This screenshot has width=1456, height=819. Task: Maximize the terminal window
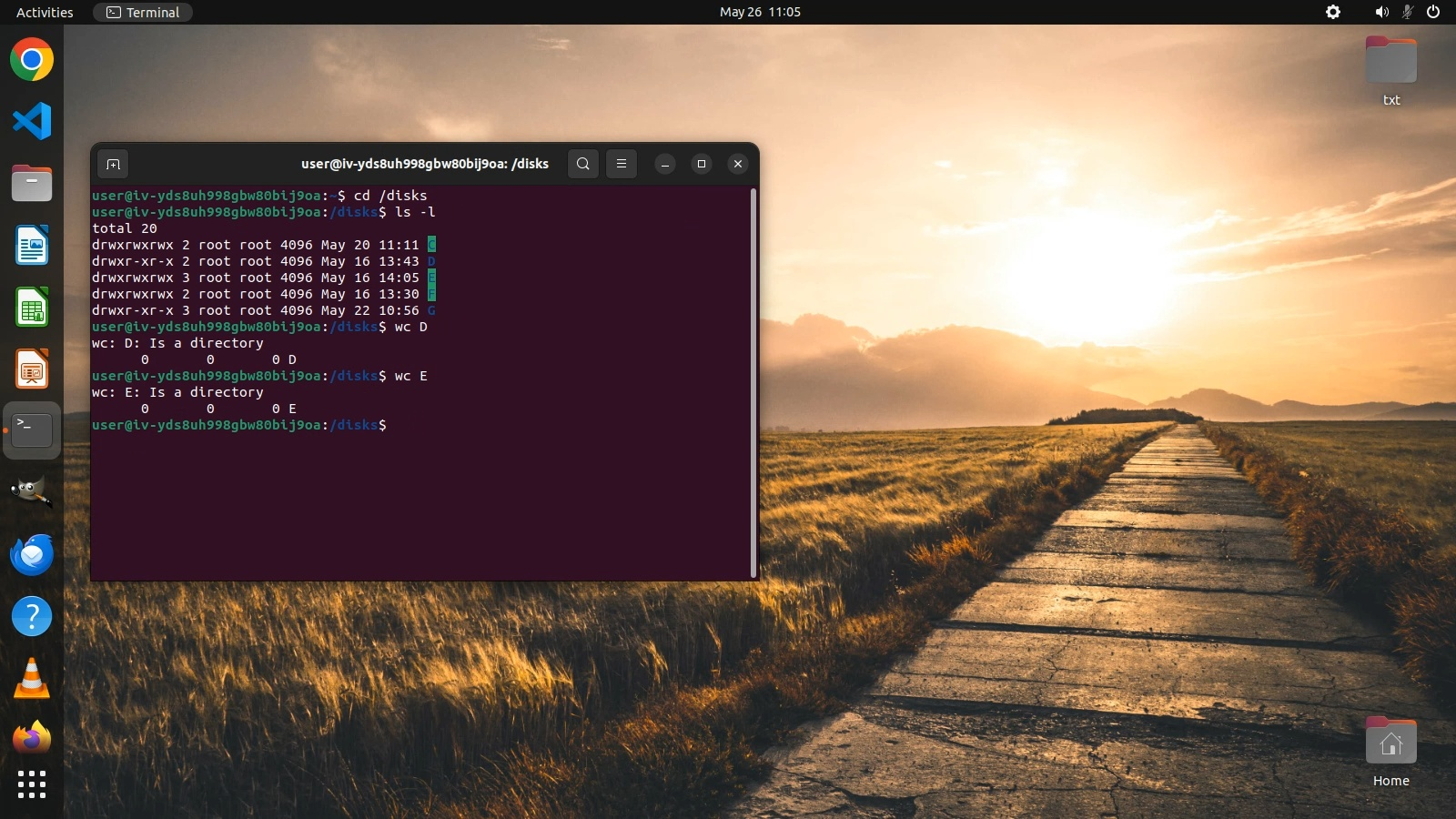[702, 164]
